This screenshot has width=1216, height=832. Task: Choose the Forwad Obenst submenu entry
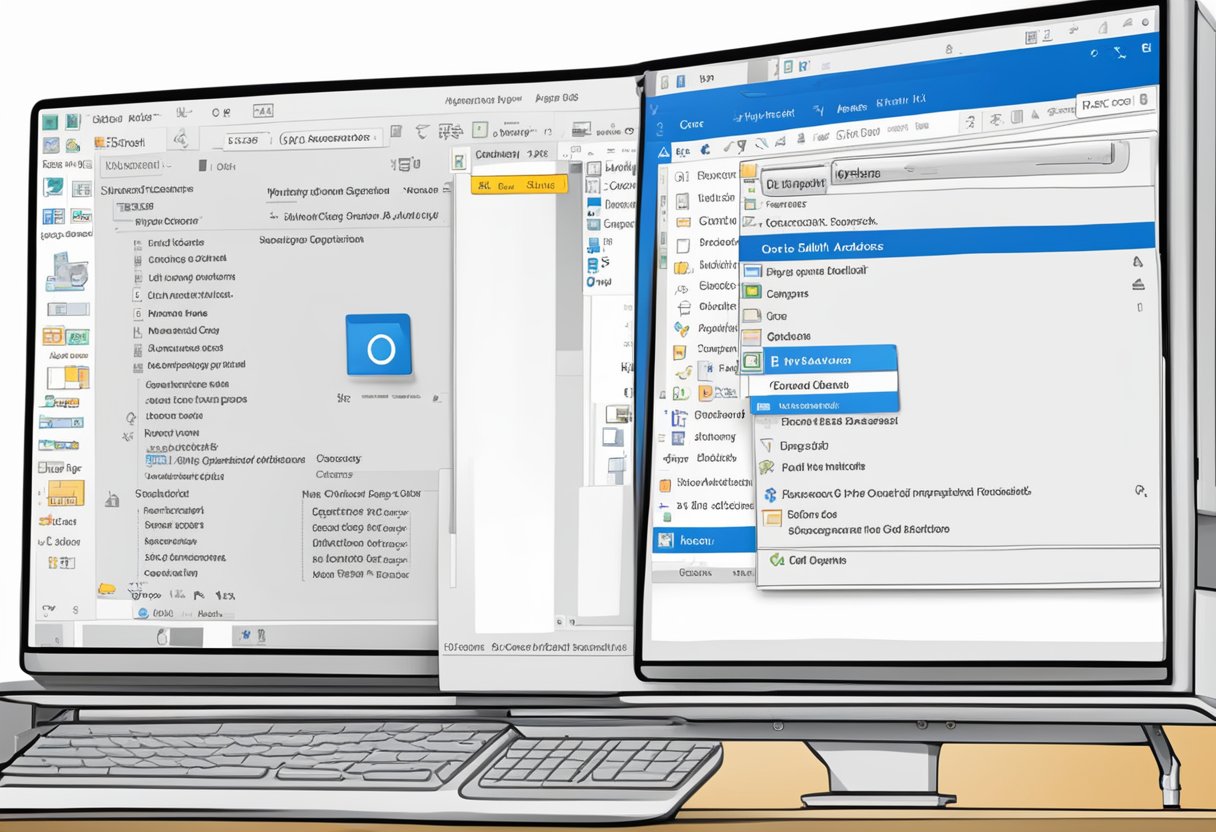[x=820, y=384]
